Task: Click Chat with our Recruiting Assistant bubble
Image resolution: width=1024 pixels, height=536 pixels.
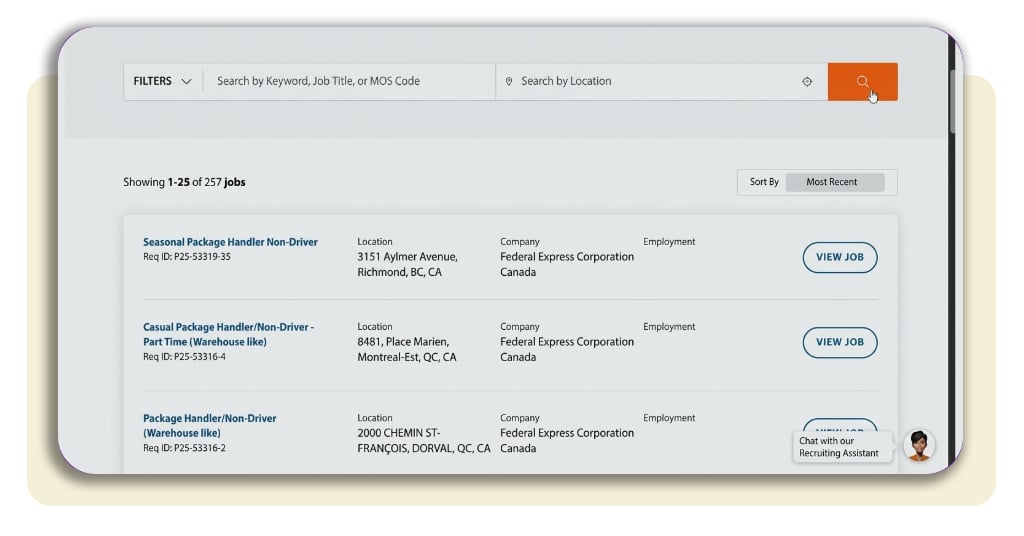Action: click(x=842, y=447)
